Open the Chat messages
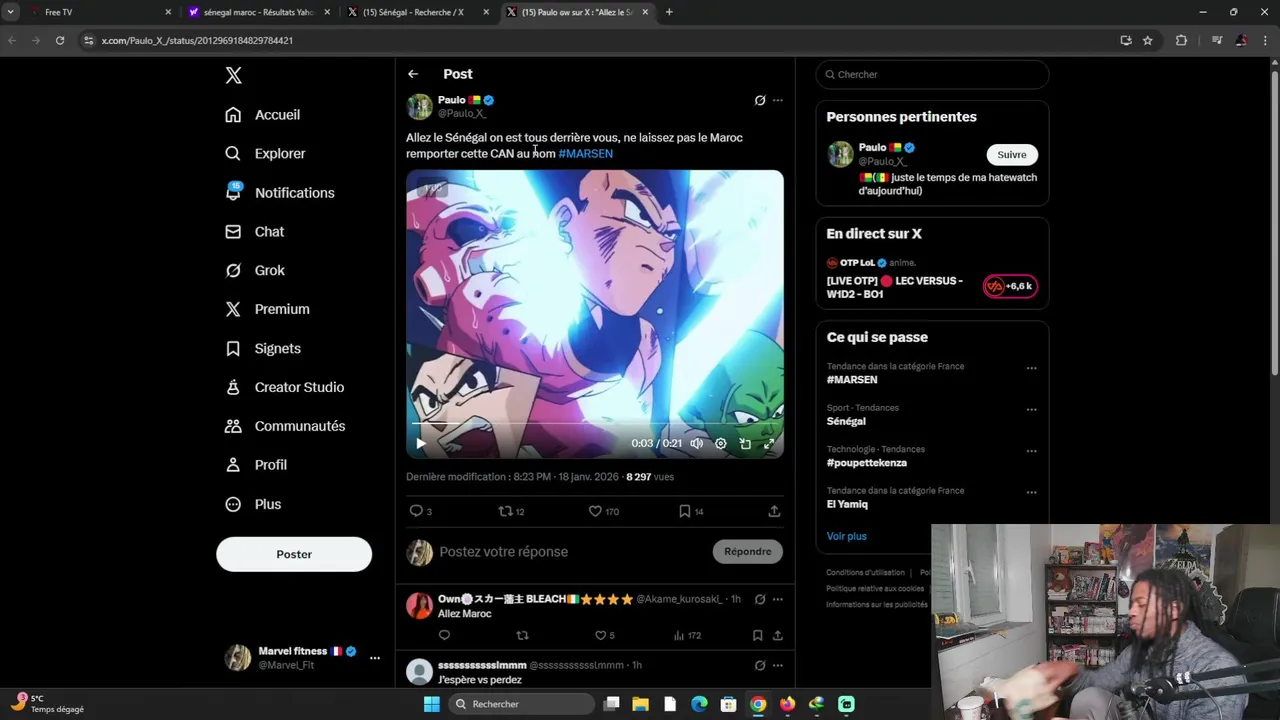Viewport: 1280px width, 720px height. click(255, 231)
